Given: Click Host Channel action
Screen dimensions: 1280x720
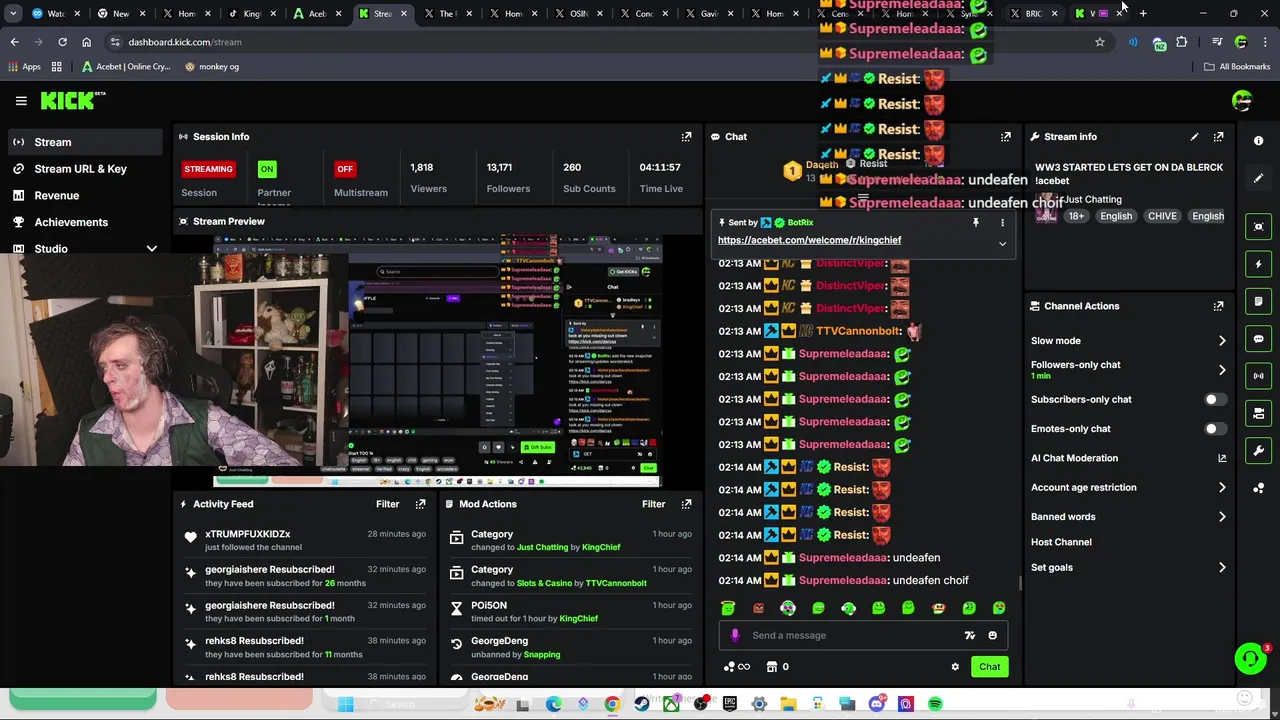Looking at the screenshot, I should click(x=1061, y=542).
